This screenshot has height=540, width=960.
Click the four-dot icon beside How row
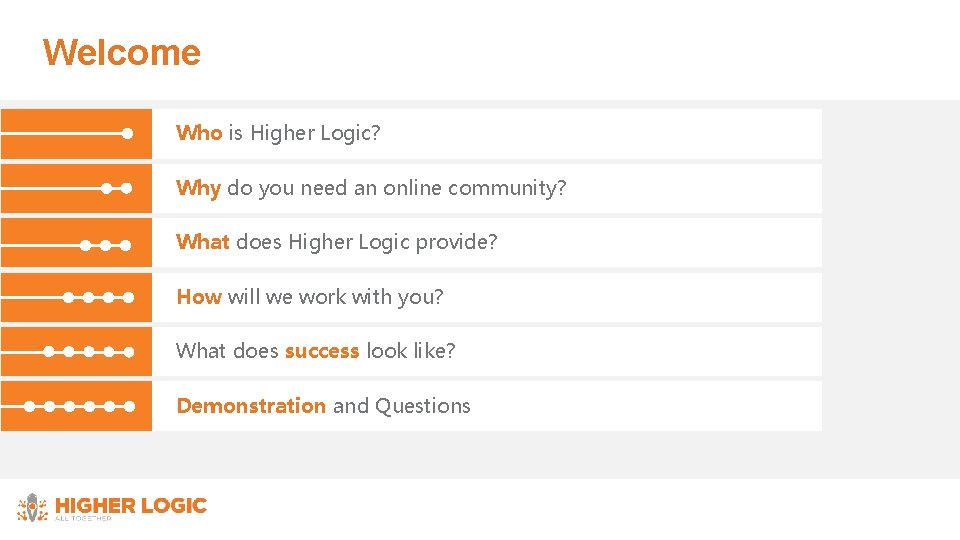(98, 297)
